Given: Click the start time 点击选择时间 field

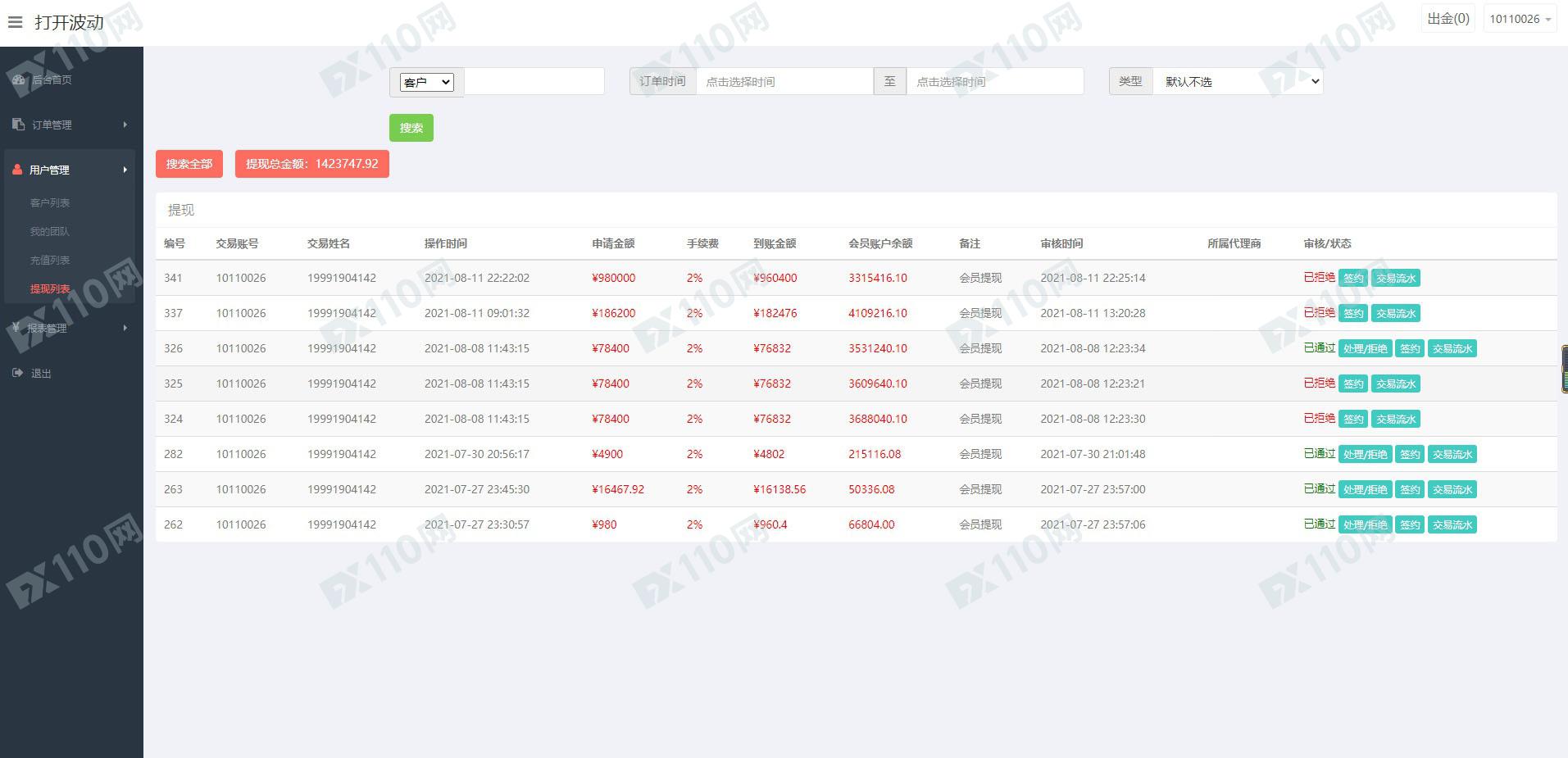Looking at the screenshot, I should point(784,81).
